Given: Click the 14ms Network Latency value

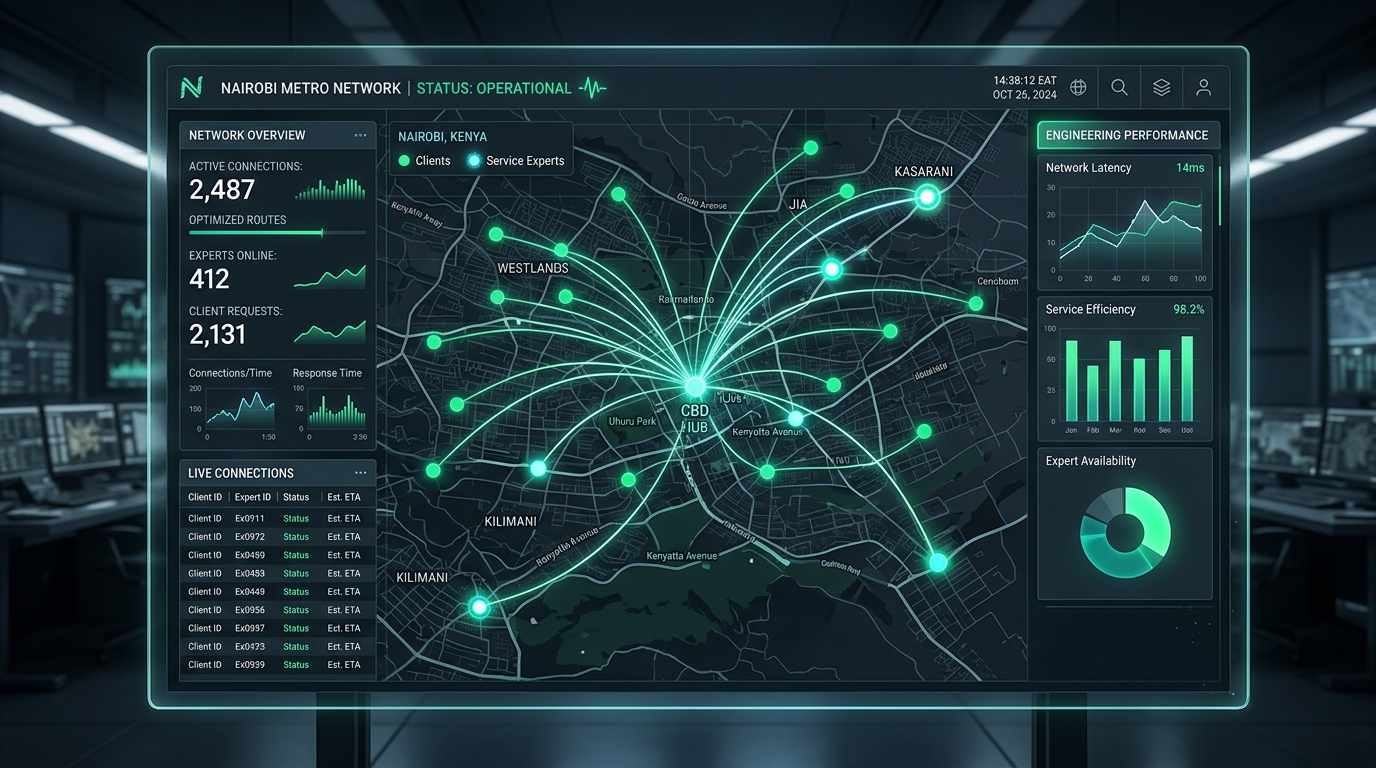Looking at the screenshot, I should (x=1190, y=167).
